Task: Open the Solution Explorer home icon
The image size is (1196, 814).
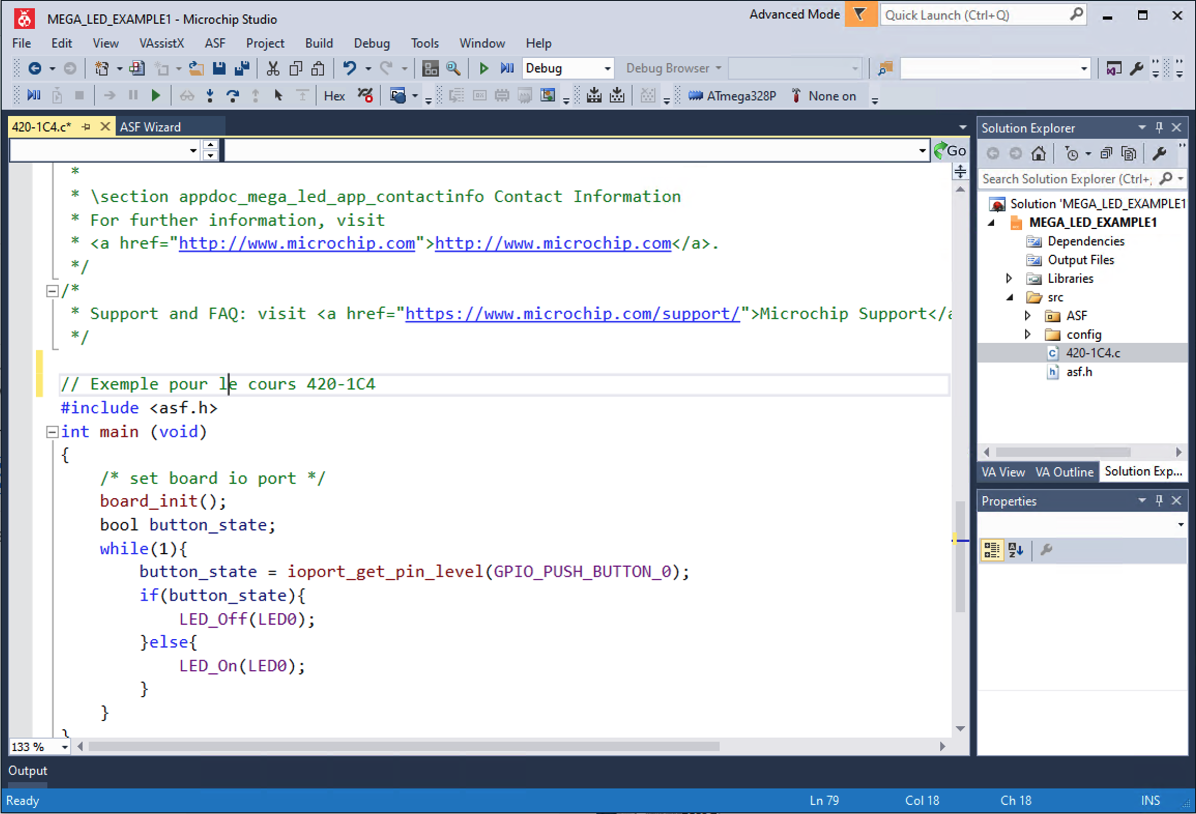Action: tap(1038, 153)
